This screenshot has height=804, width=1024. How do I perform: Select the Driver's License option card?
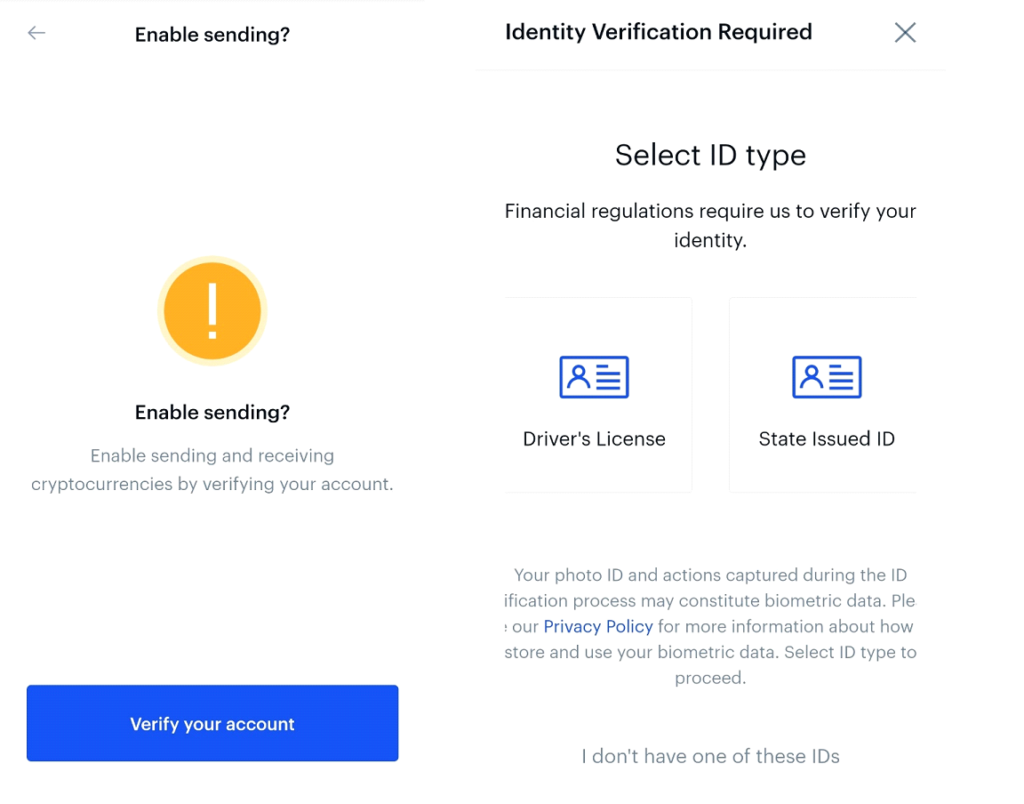(598, 394)
